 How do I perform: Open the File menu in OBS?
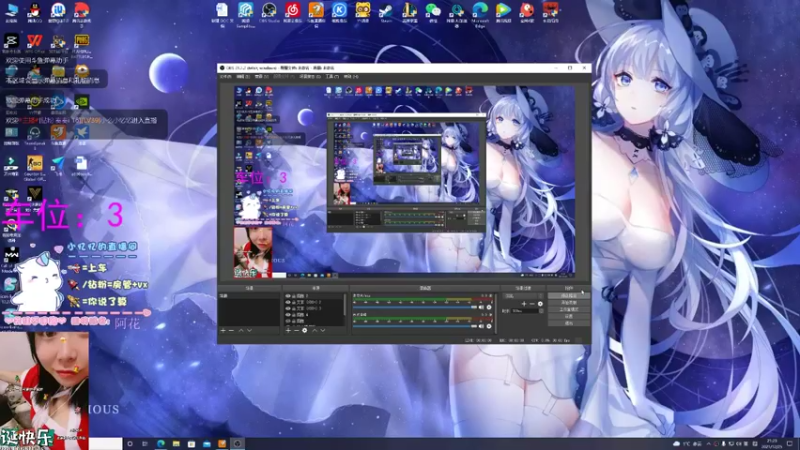coord(226,77)
